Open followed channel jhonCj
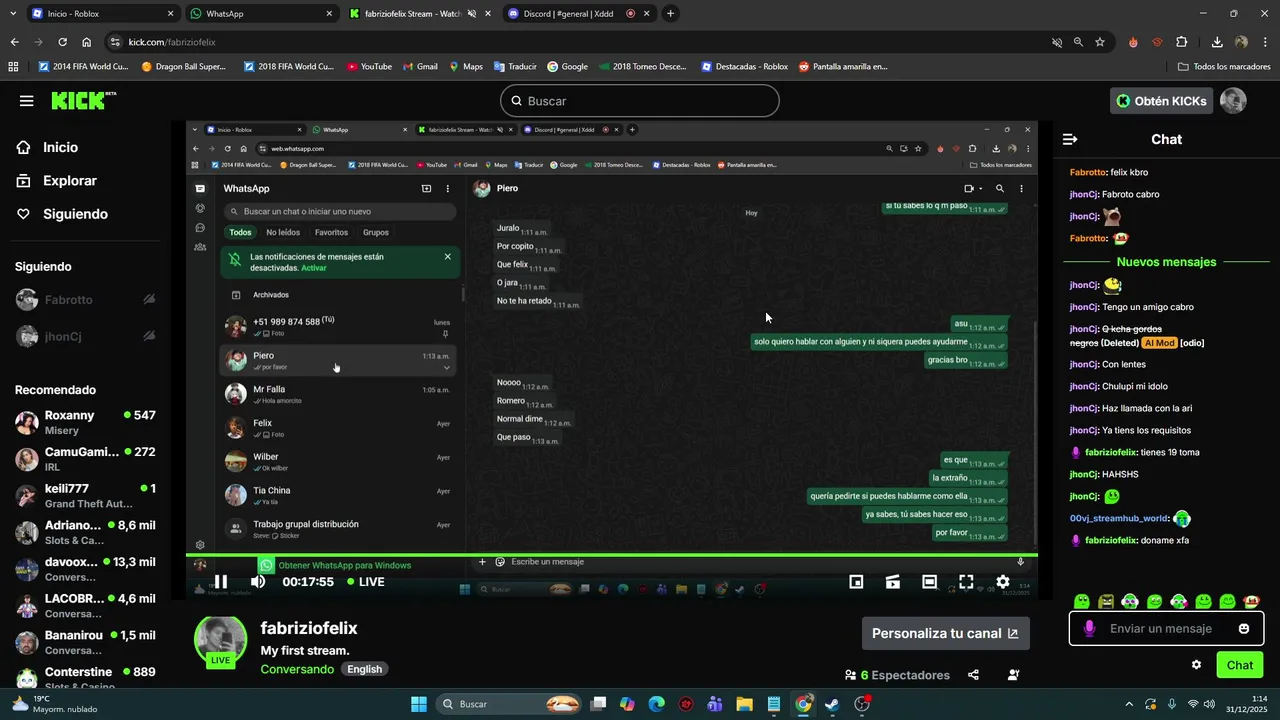 point(85,336)
